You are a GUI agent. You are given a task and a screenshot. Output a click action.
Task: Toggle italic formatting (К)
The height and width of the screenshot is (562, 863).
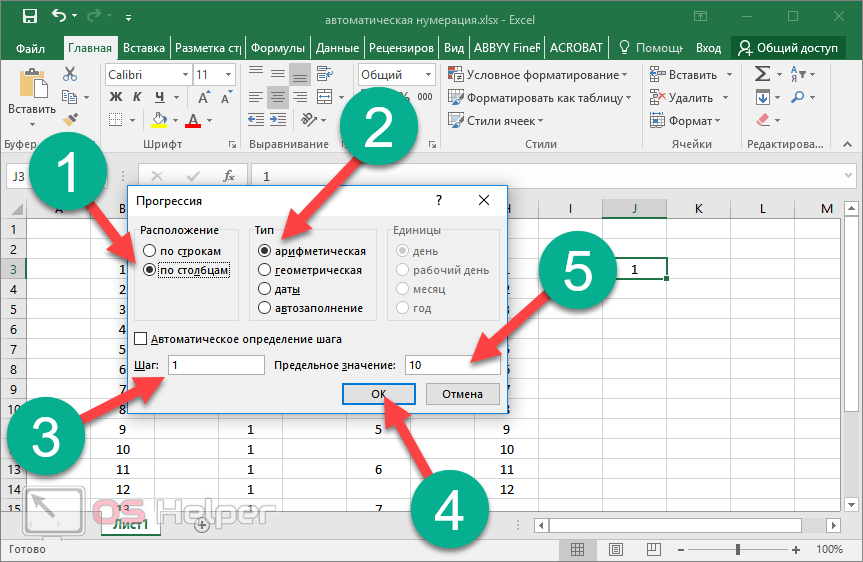[134, 97]
